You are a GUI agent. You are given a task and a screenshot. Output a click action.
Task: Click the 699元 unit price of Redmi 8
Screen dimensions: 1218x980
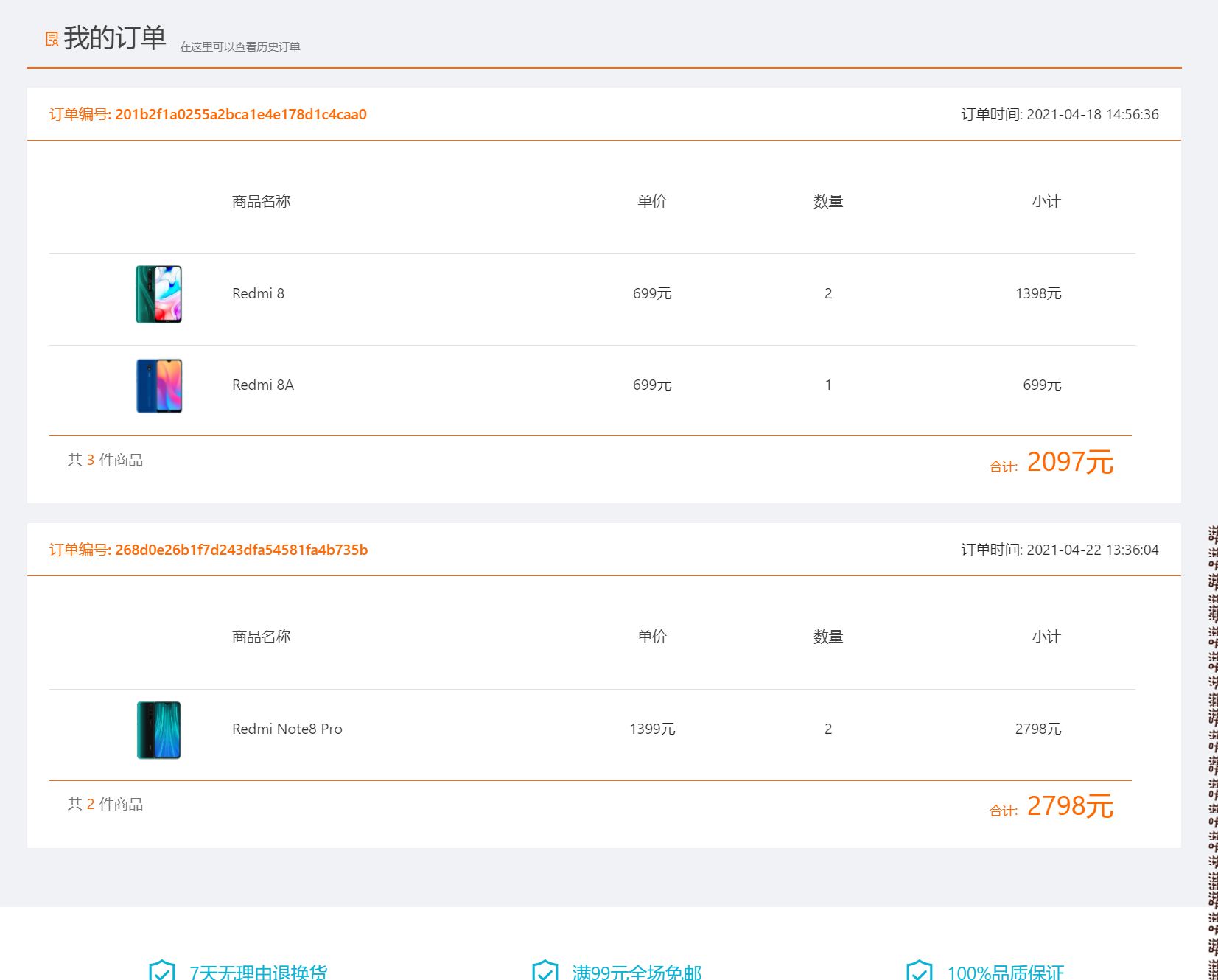[x=652, y=293]
